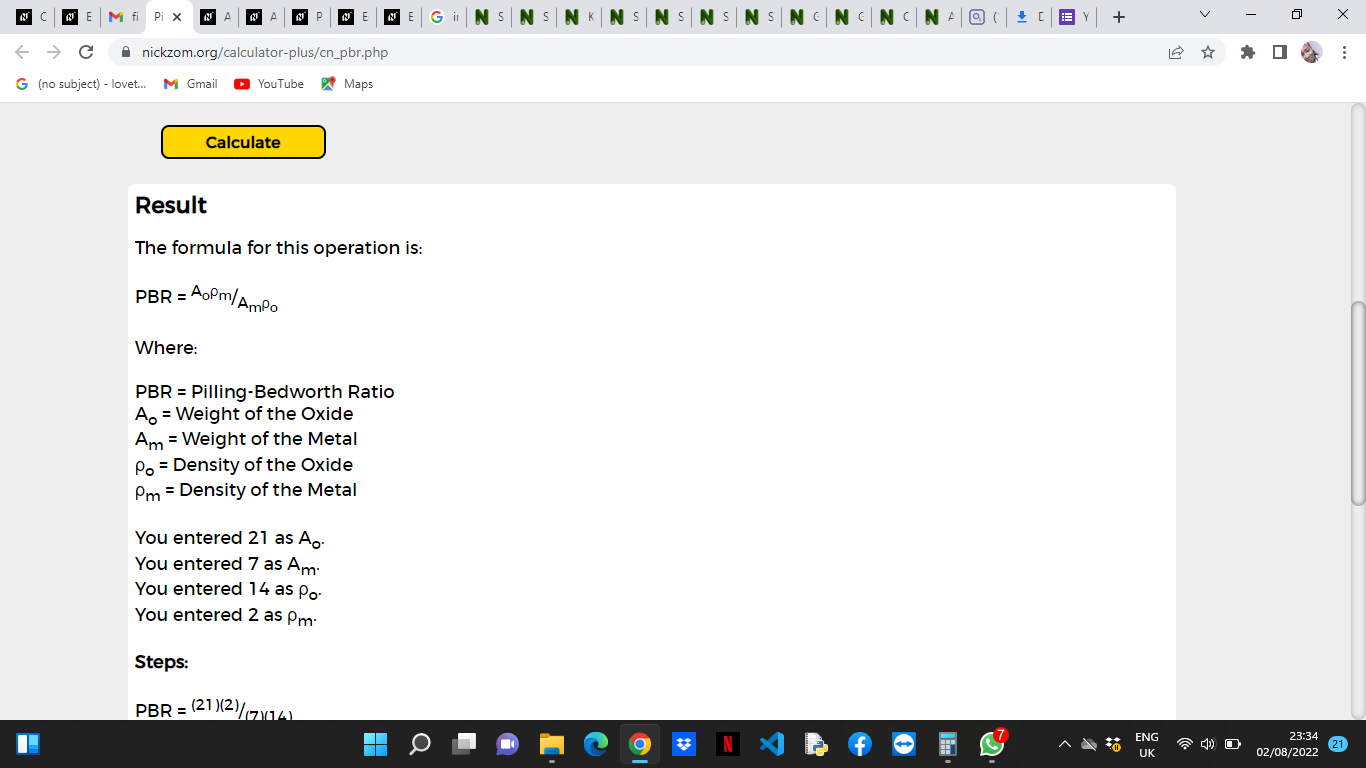Open the Wi-Fi network tray icon
The image size is (1366, 768).
1185,744
